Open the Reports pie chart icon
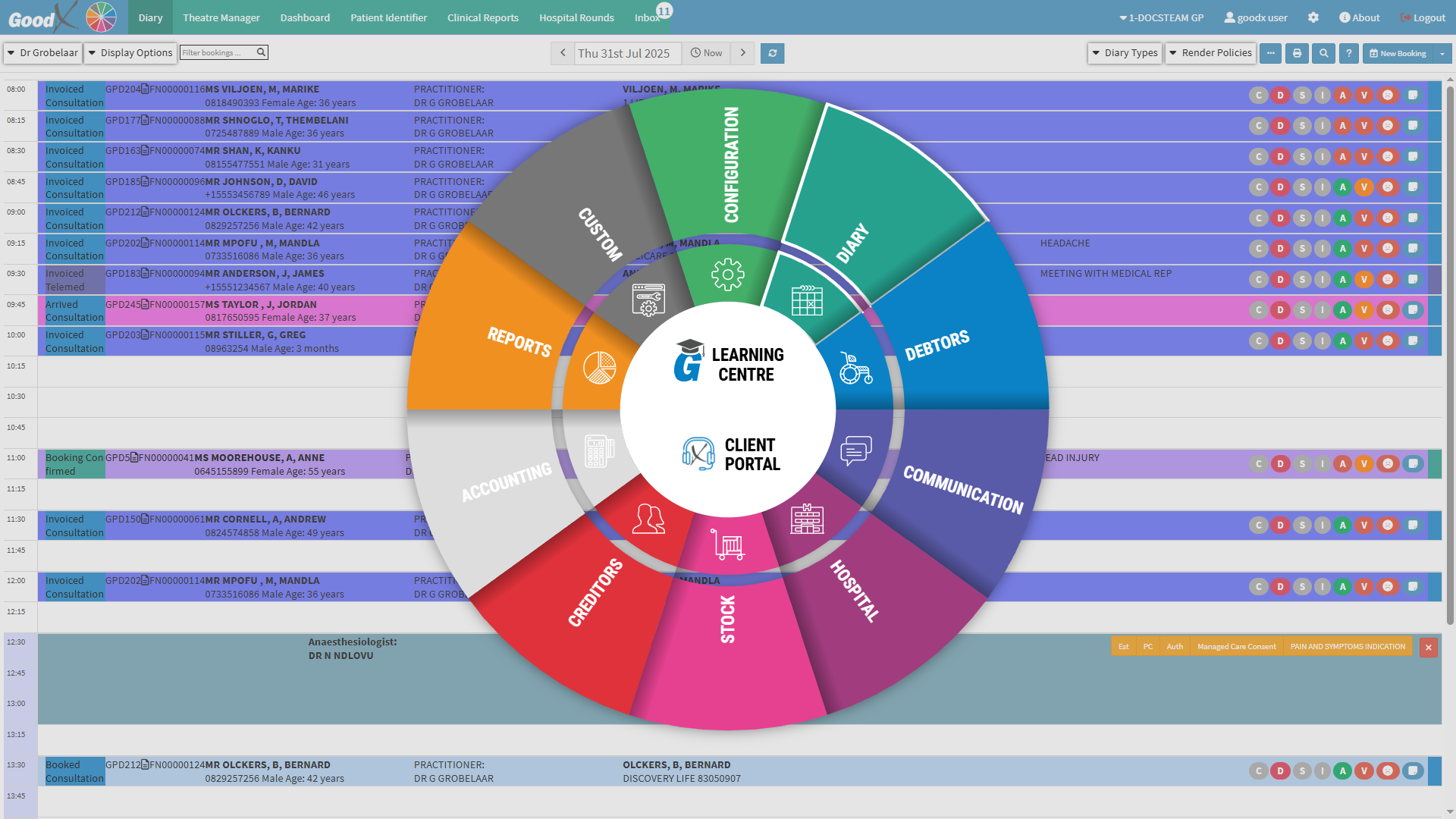This screenshot has width=1456, height=819. 599,368
